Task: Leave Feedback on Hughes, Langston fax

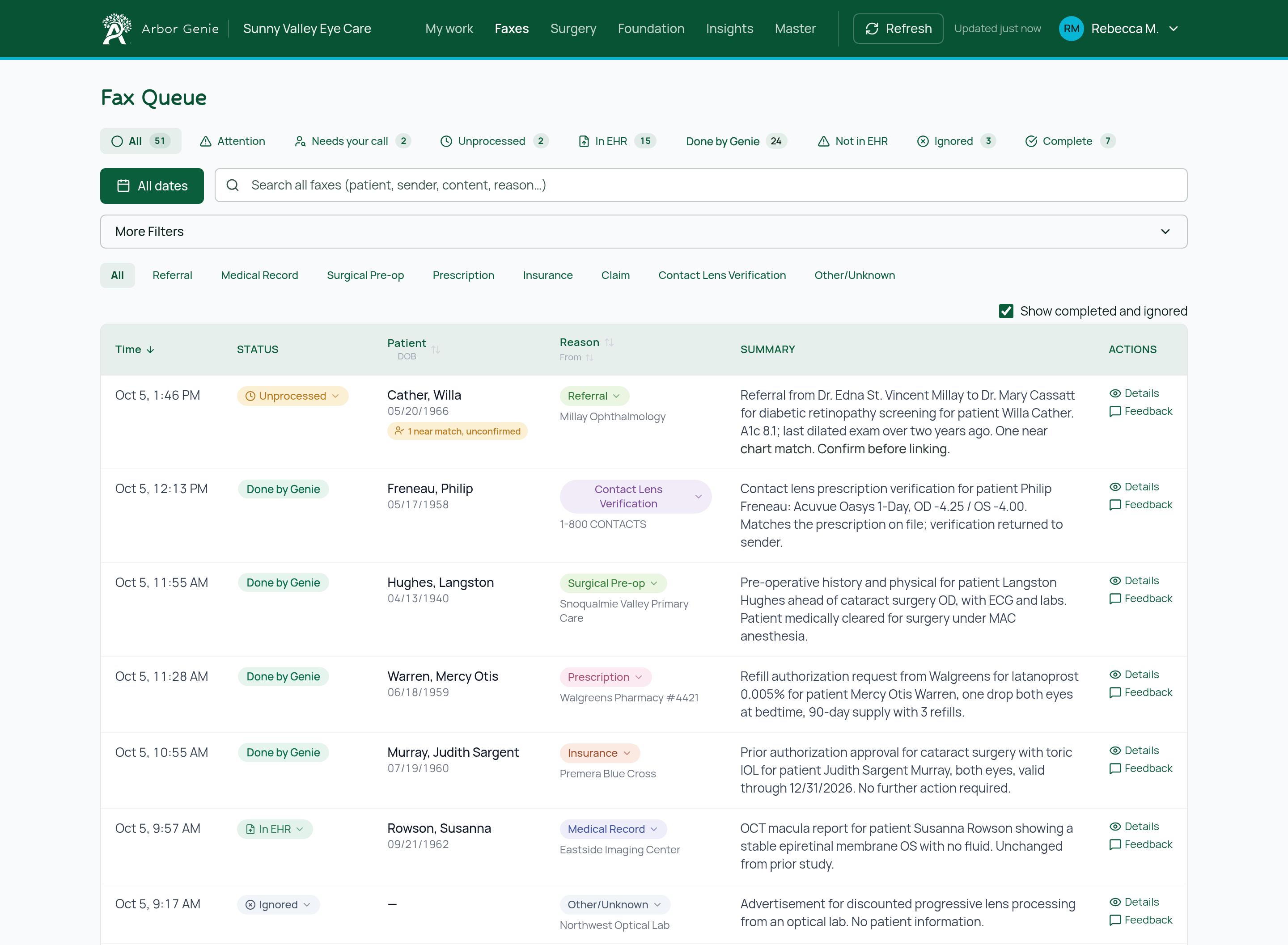Action: tap(1140, 599)
